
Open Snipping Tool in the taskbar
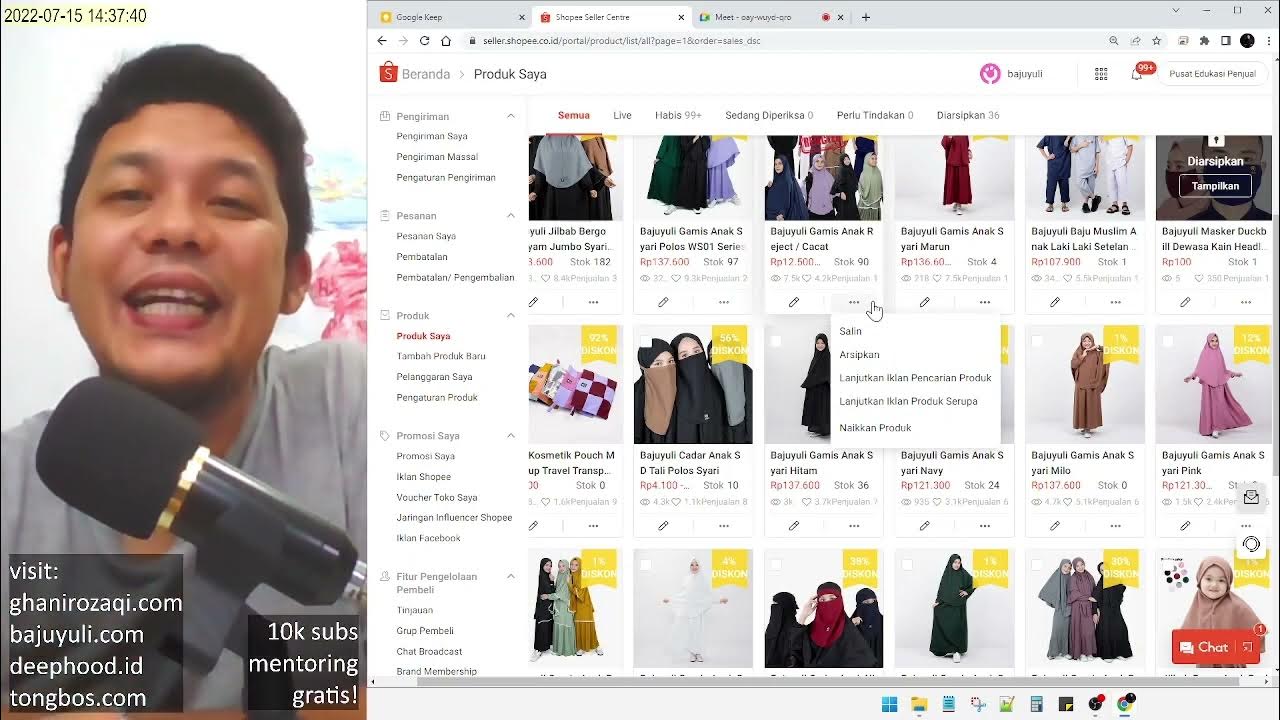tap(977, 705)
